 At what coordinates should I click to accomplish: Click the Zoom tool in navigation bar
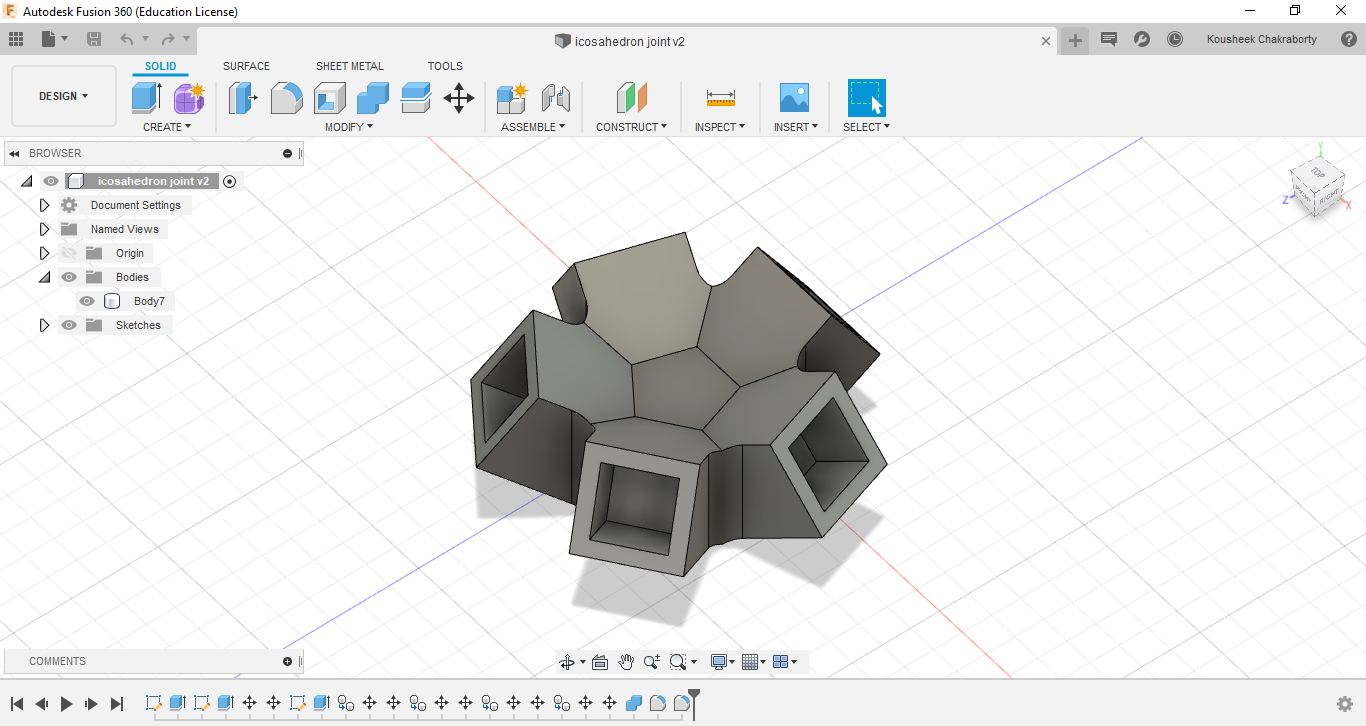pyautogui.click(x=652, y=662)
